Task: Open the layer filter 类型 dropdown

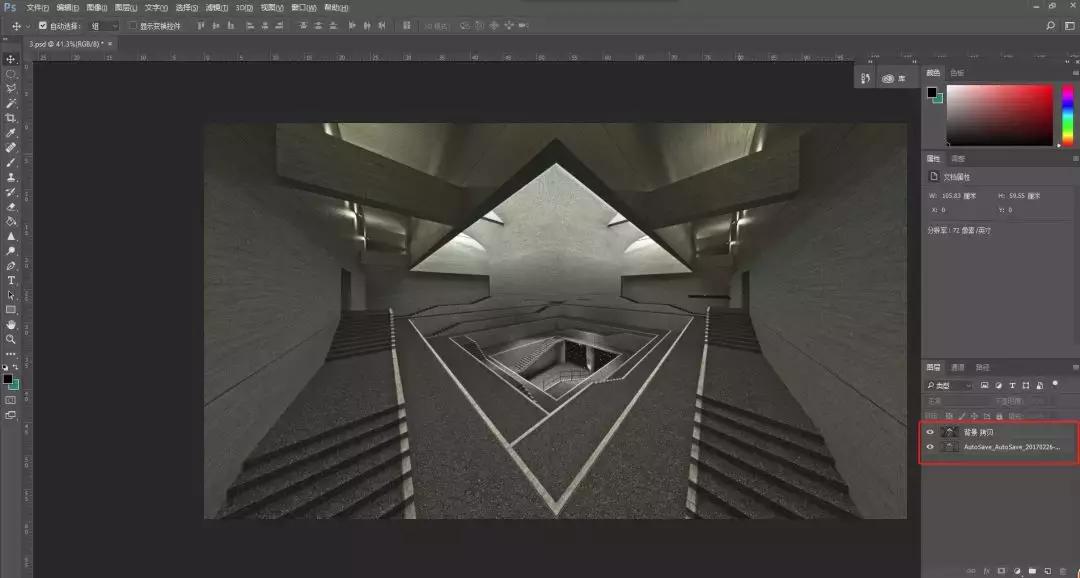Action: pyautogui.click(x=949, y=385)
